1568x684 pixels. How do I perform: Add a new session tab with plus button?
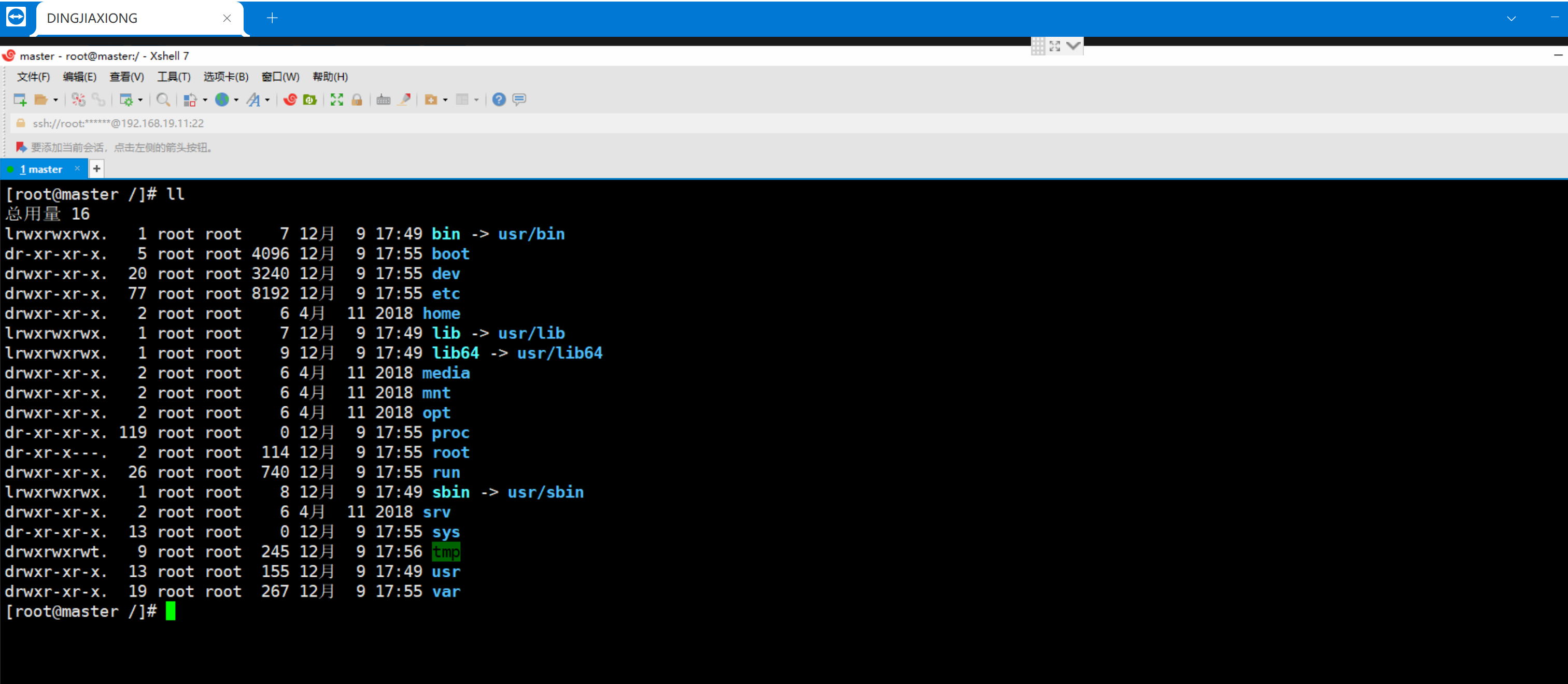point(96,168)
